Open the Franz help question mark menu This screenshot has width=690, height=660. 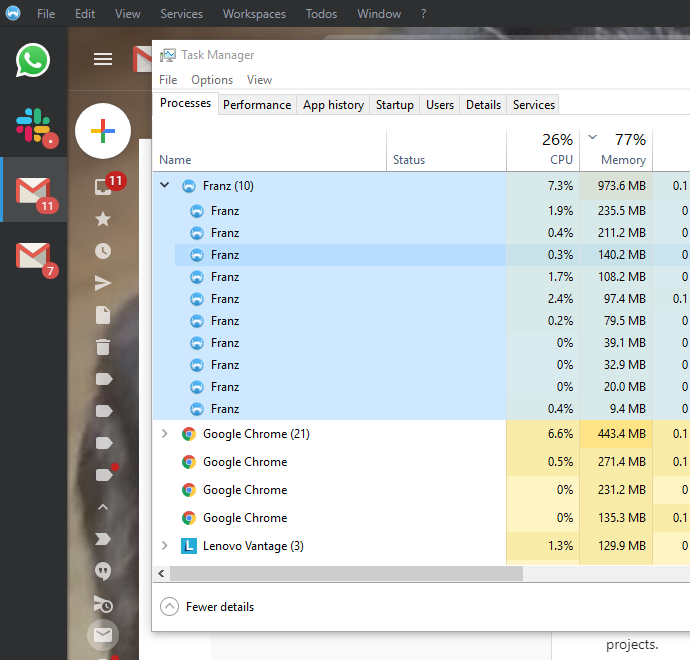(x=423, y=14)
